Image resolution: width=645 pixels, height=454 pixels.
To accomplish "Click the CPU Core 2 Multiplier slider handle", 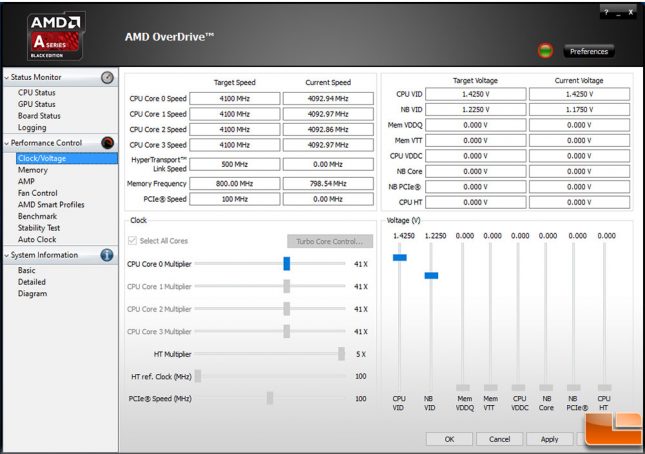I will pos(287,309).
